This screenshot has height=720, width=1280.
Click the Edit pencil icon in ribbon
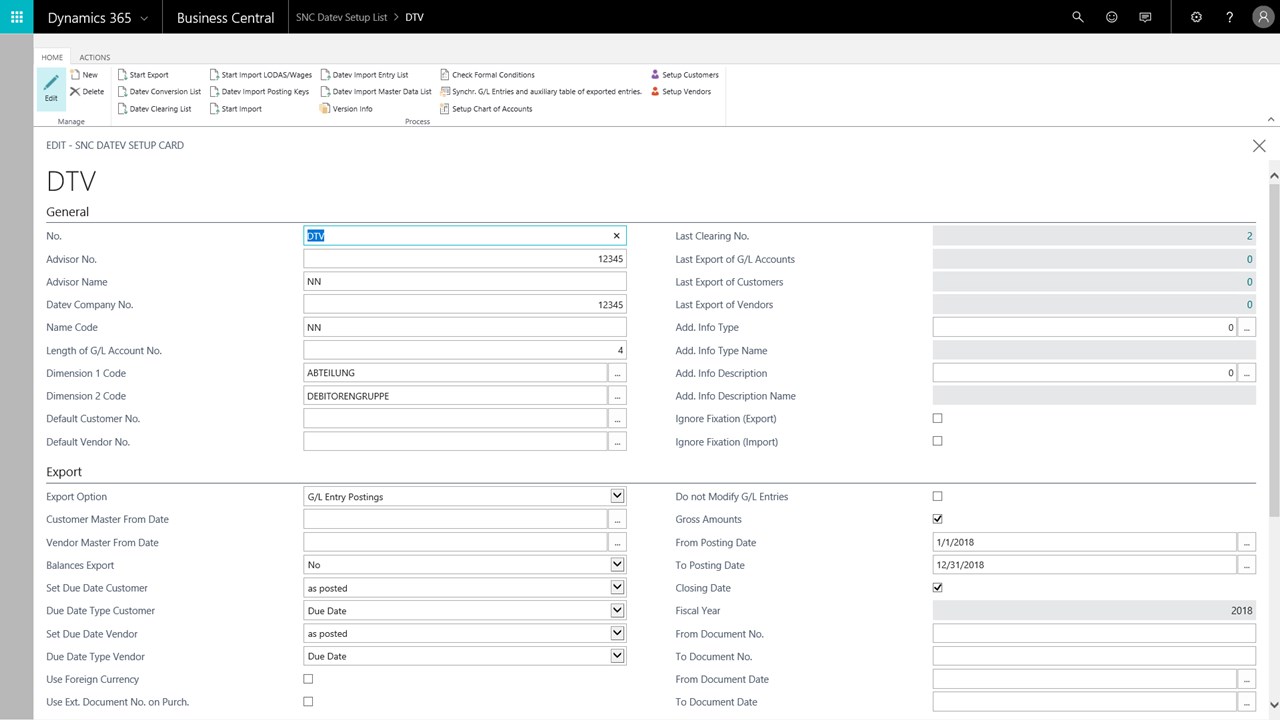tap(51, 84)
